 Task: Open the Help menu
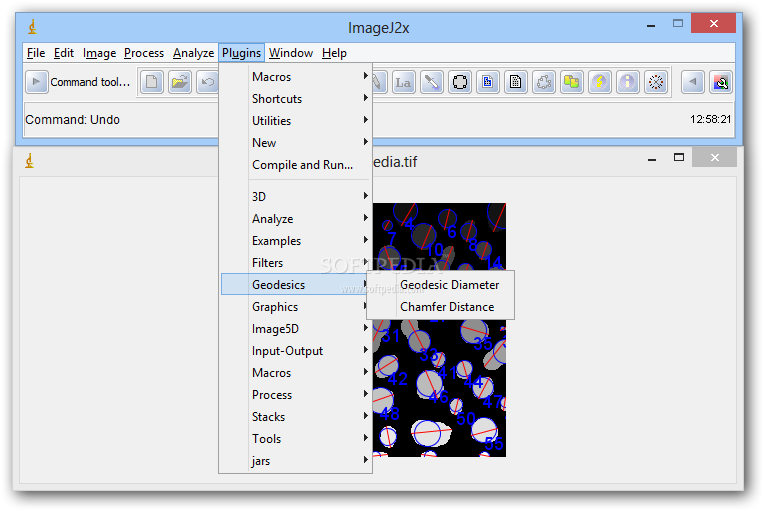point(334,53)
